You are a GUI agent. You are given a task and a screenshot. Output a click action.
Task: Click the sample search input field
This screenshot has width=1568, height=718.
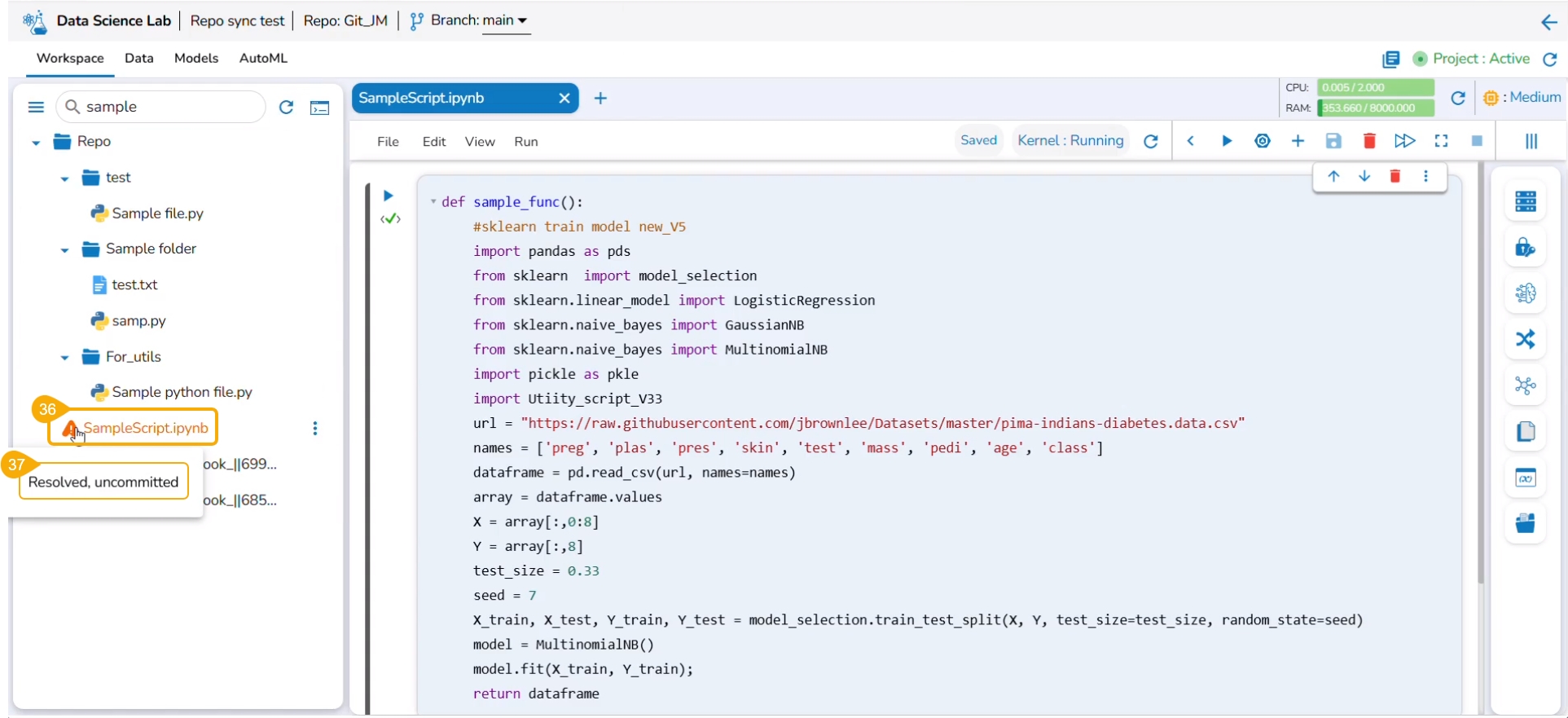coord(171,107)
